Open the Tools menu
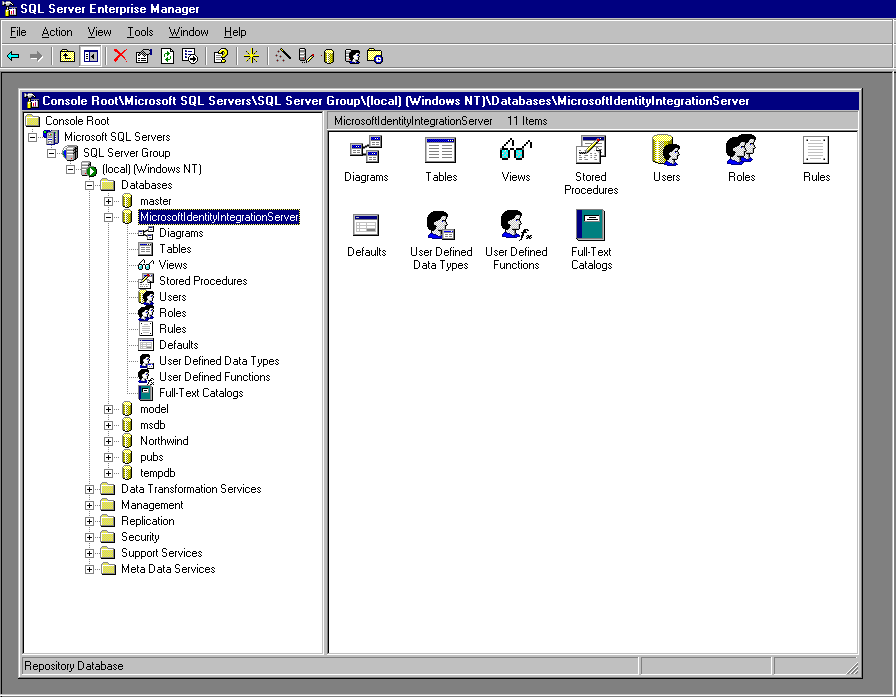 pos(140,32)
